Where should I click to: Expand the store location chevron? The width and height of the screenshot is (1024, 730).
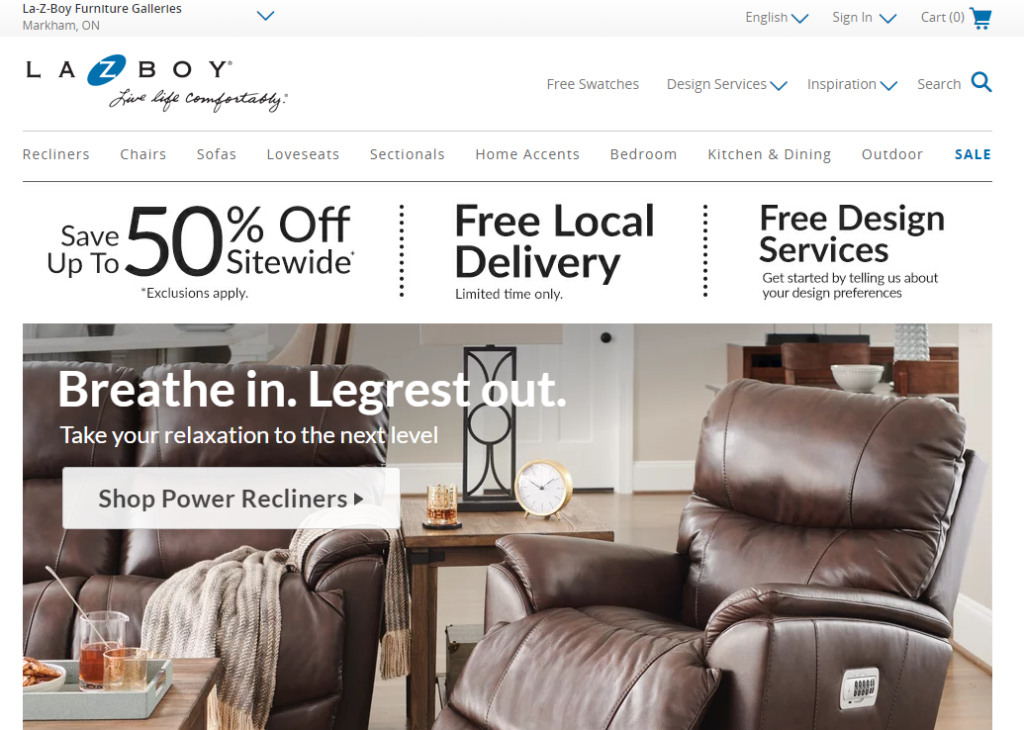[x=265, y=16]
